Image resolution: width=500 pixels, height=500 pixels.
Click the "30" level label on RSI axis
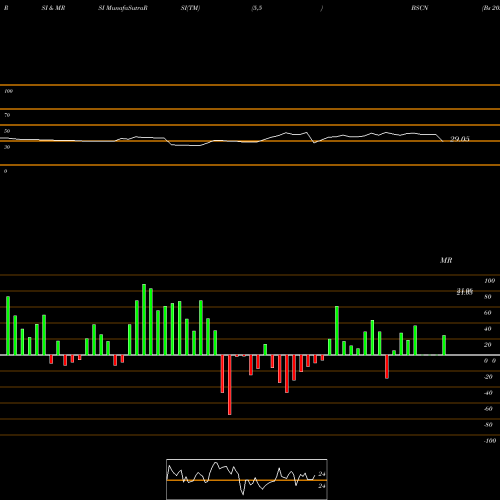coord(7,147)
